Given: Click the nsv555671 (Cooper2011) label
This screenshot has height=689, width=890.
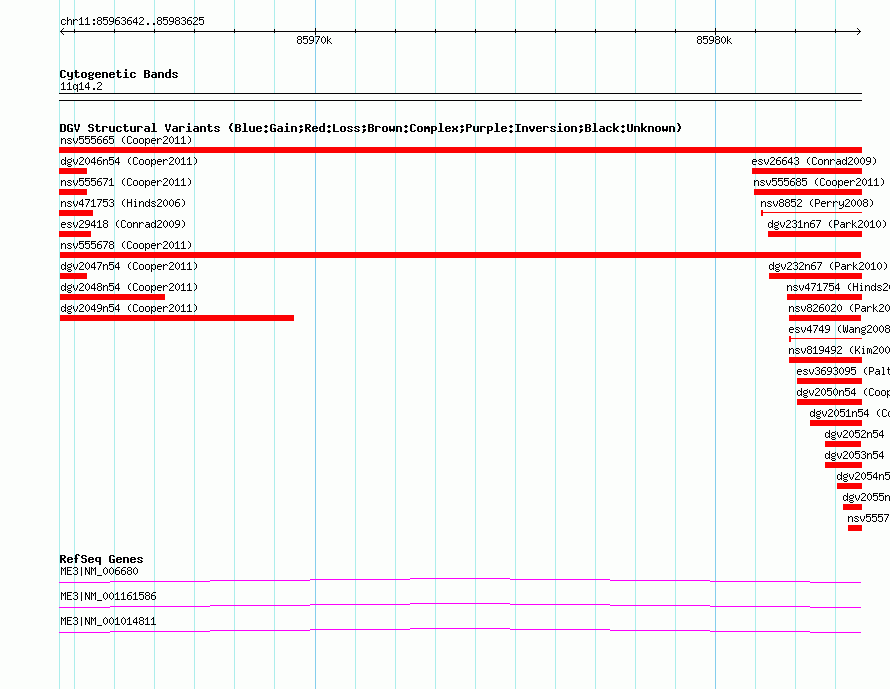Looking at the screenshot, I should pyautogui.click(x=126, y=182).
